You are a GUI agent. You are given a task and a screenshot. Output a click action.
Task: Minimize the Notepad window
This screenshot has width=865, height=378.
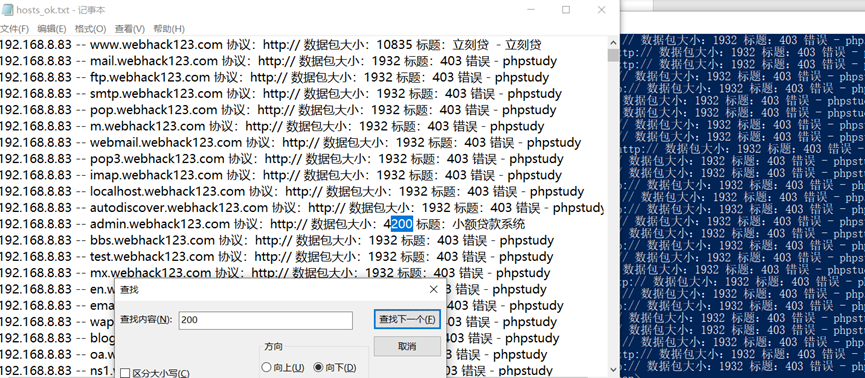(531, 10)
